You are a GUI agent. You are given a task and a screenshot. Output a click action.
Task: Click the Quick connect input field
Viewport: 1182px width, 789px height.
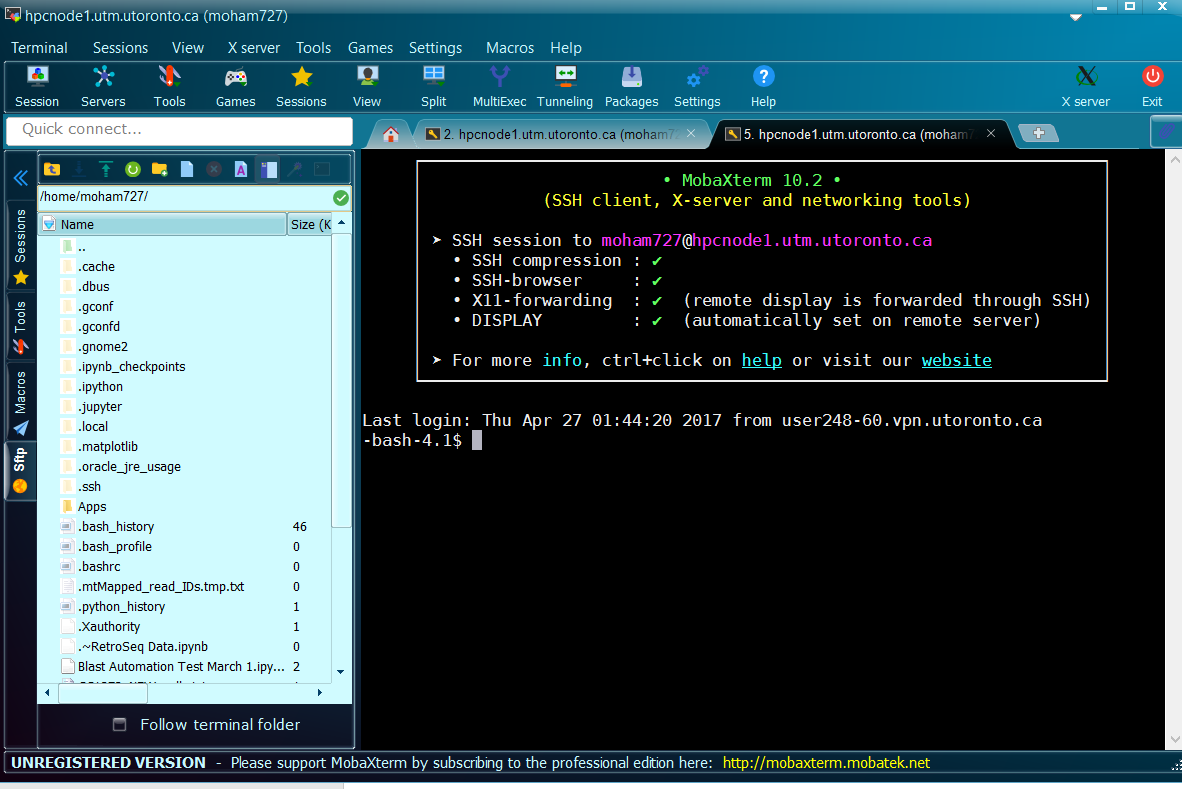179,130
